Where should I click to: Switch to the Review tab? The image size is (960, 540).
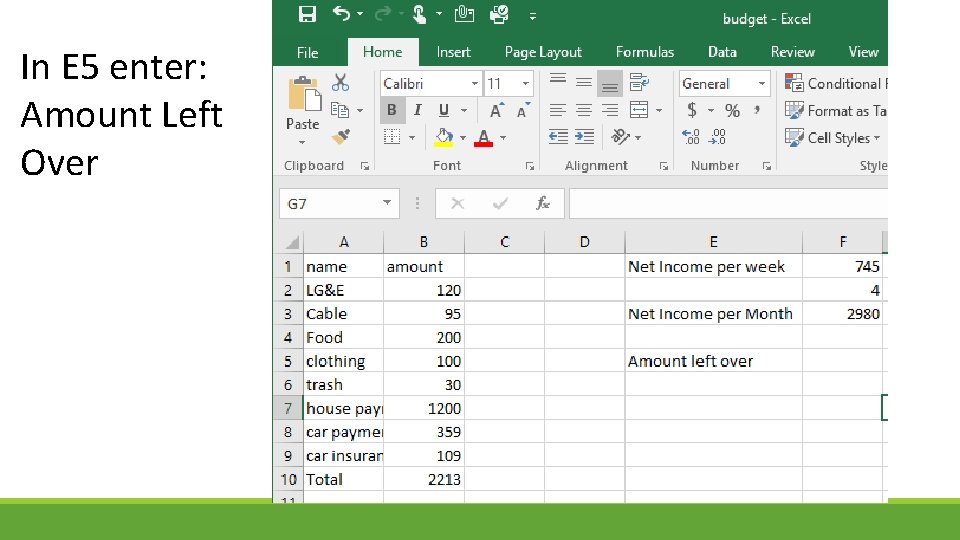tap(793, 53)
